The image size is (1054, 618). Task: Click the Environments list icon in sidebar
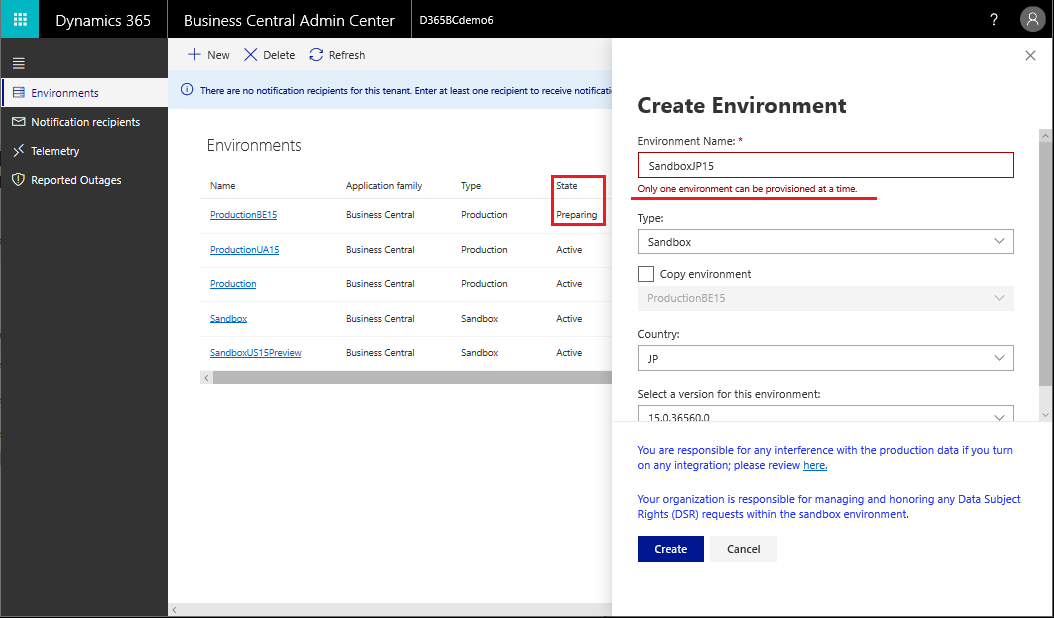(19, 93)
